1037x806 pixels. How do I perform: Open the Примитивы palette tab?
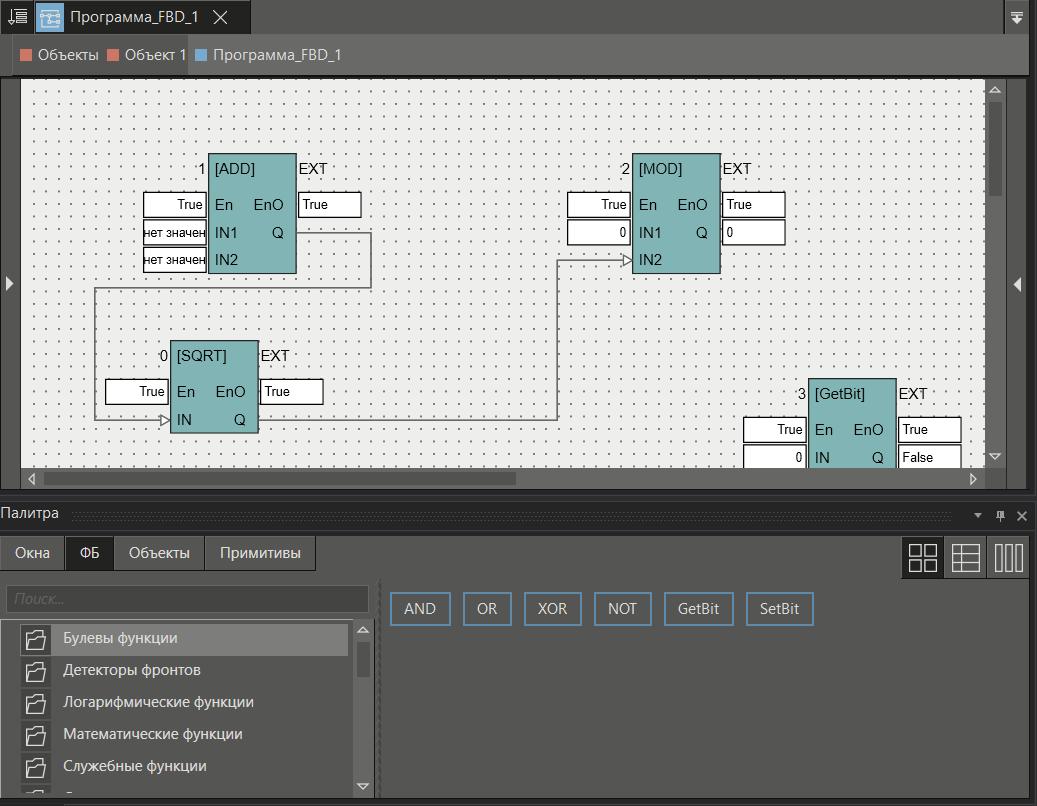tap(260, 553)
